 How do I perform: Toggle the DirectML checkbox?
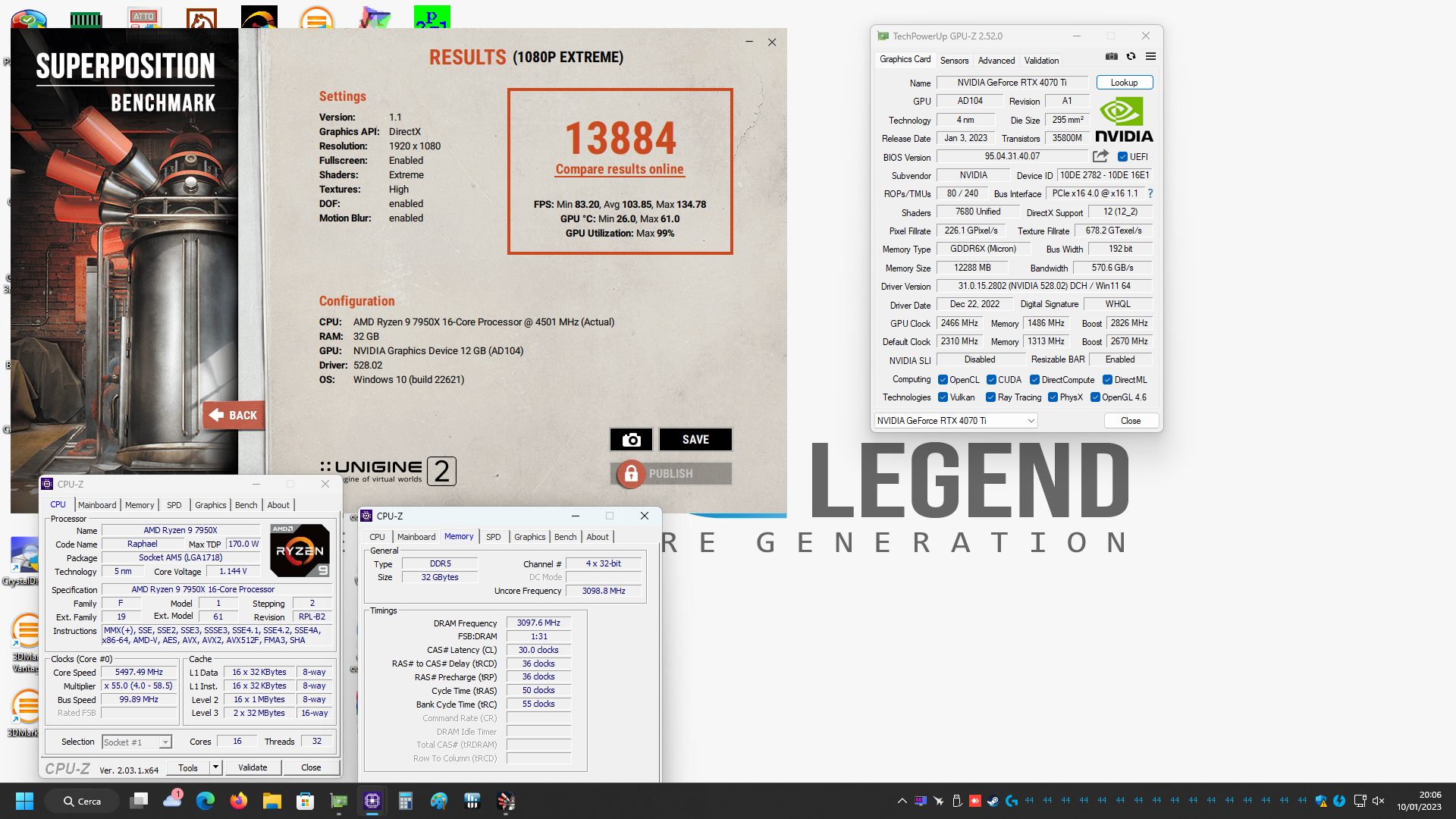(1107, 380)
